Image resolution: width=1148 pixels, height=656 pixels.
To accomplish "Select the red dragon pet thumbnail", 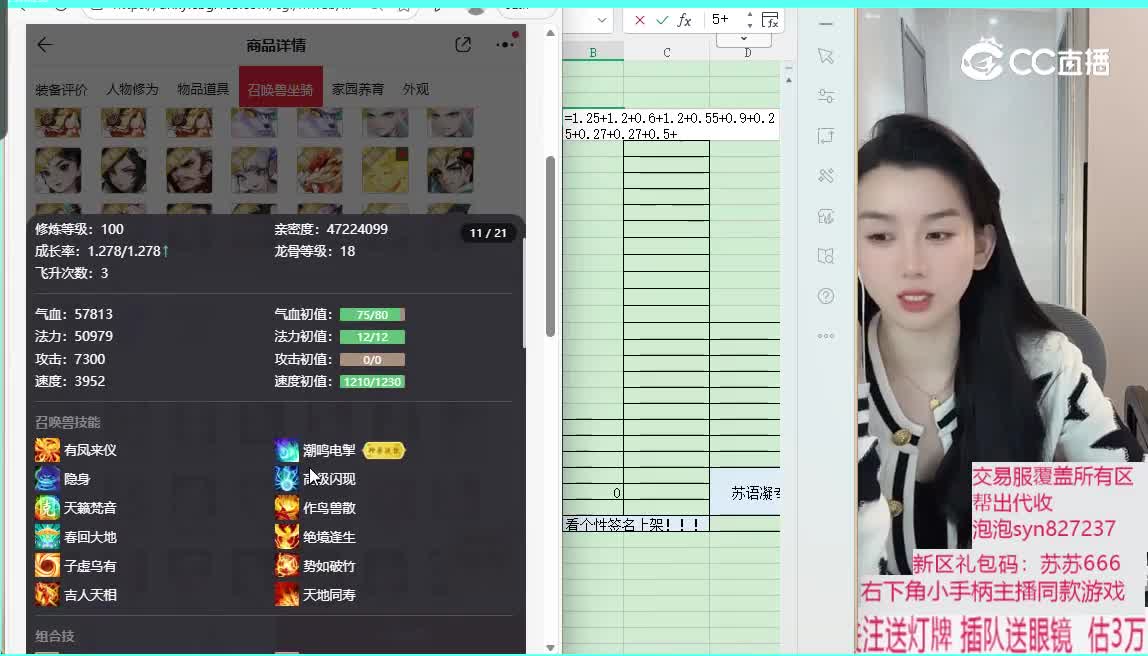I will [x=320, y=170].
